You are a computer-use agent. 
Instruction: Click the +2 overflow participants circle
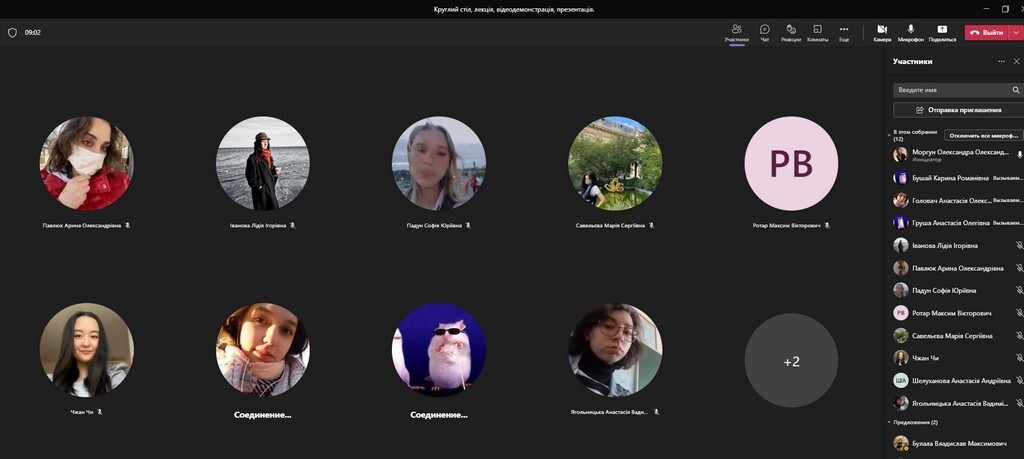[x=791, y=360]
